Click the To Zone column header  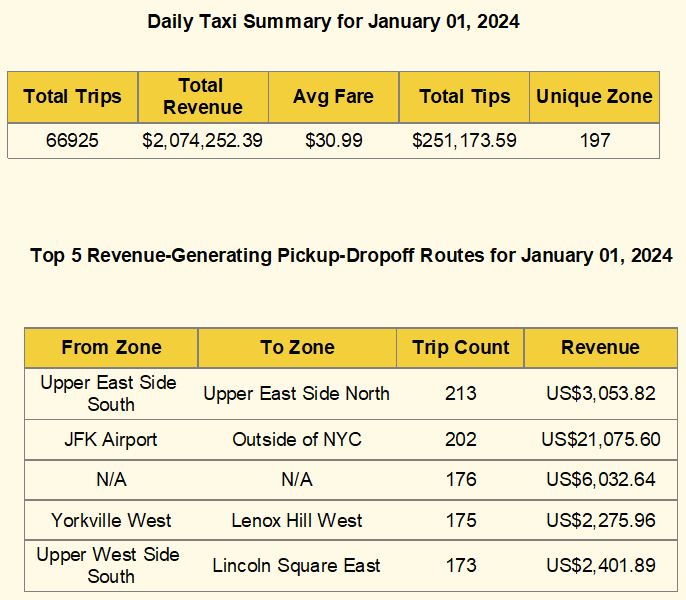[x=297, y=348]
